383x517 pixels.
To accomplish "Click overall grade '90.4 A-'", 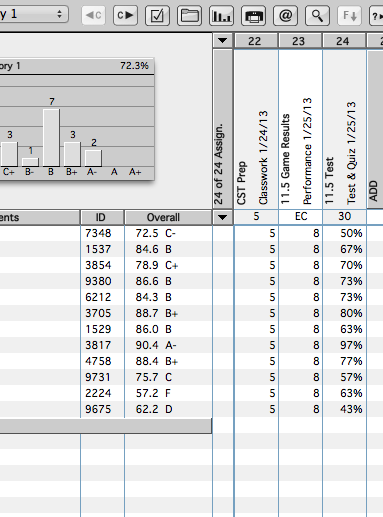I will click(x=156, y=345).
